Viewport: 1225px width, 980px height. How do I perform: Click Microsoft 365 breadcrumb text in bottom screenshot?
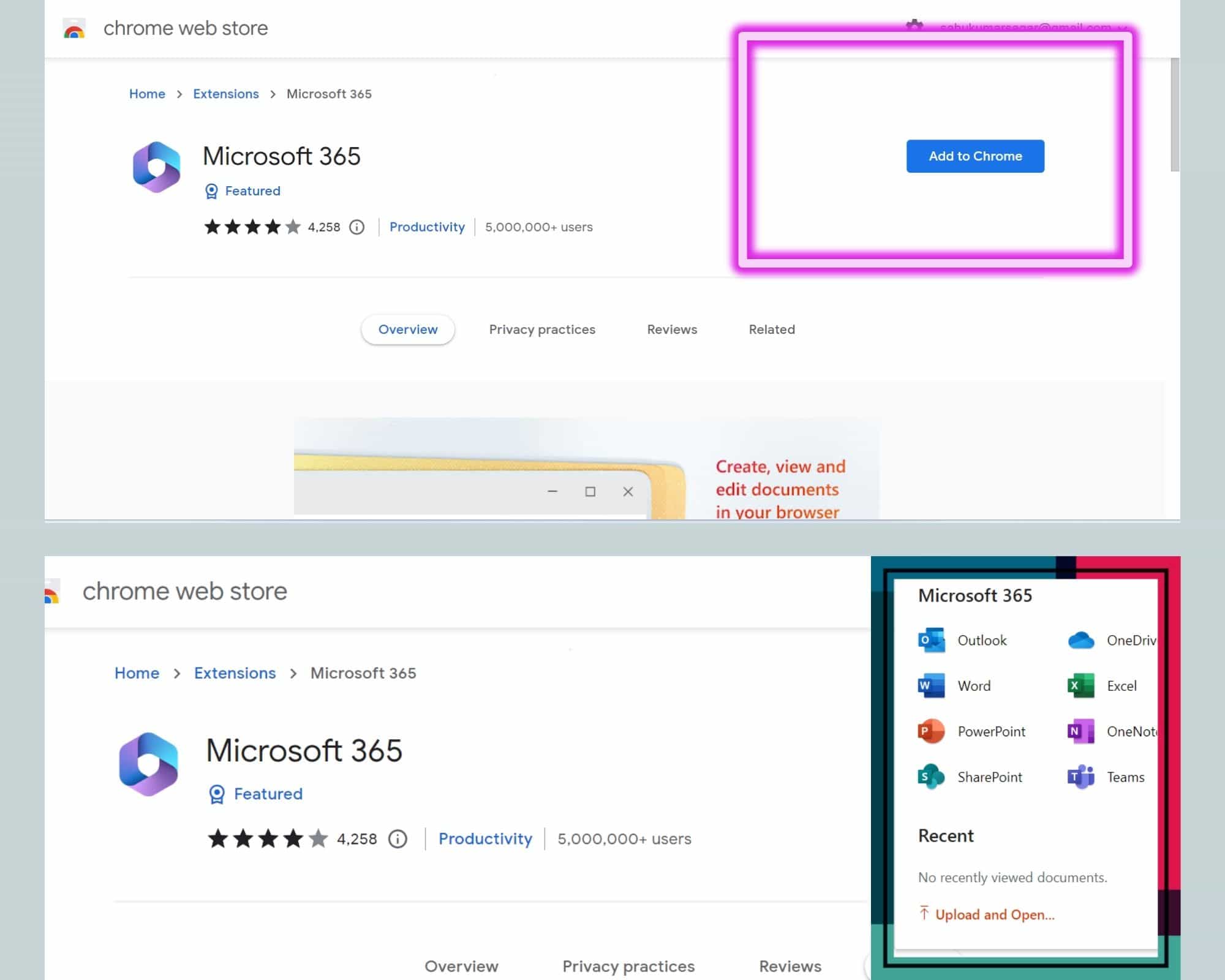pos(363,673)
